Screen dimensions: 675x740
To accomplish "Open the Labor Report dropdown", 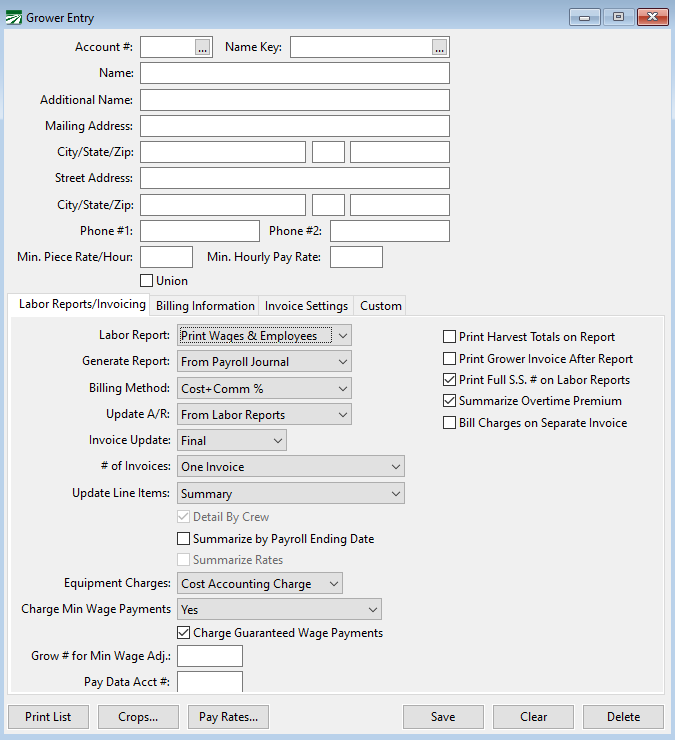I will (265, 336).
